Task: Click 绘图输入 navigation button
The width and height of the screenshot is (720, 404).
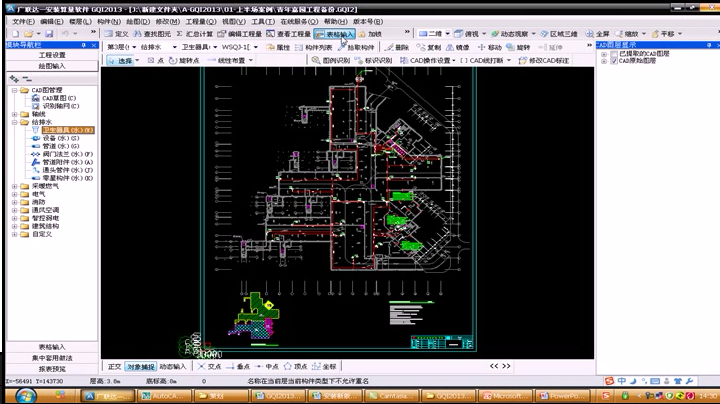Action: pyautogui.click(x=52, y=66)
